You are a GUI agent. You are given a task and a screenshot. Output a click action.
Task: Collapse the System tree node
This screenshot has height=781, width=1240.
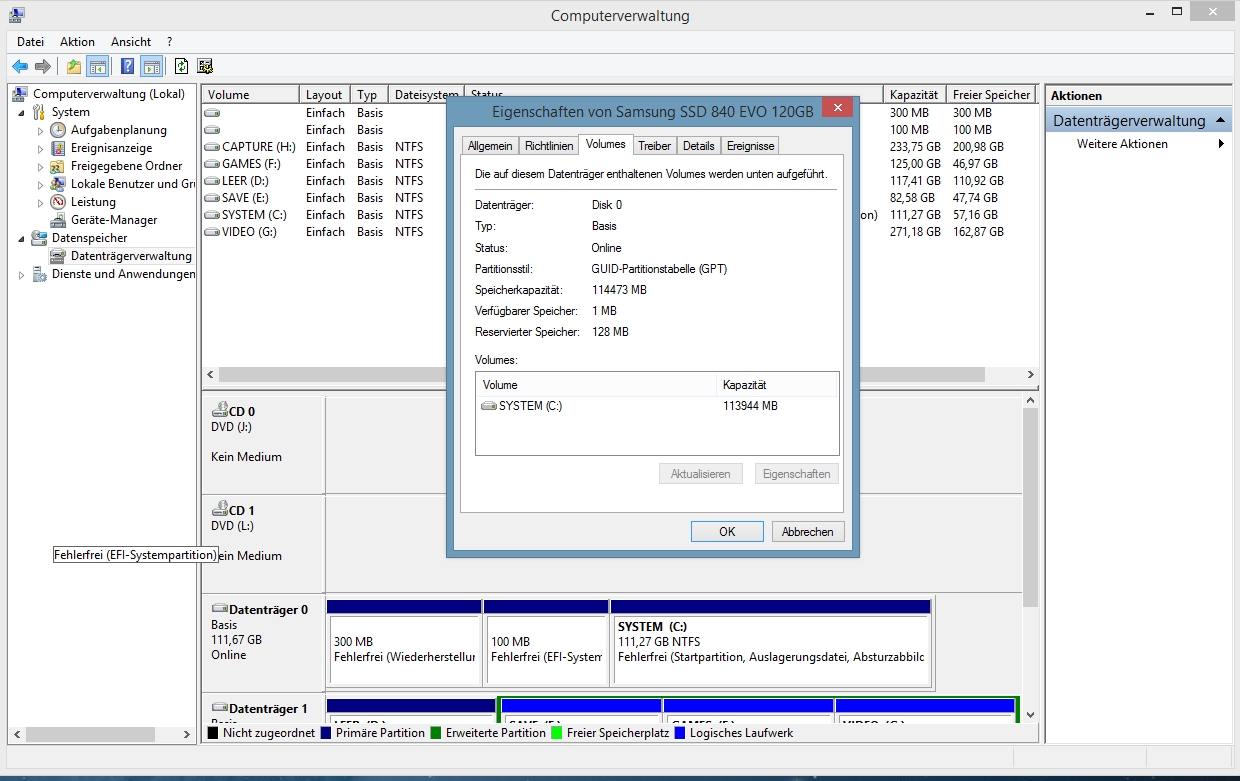click(x=22, y=113)
